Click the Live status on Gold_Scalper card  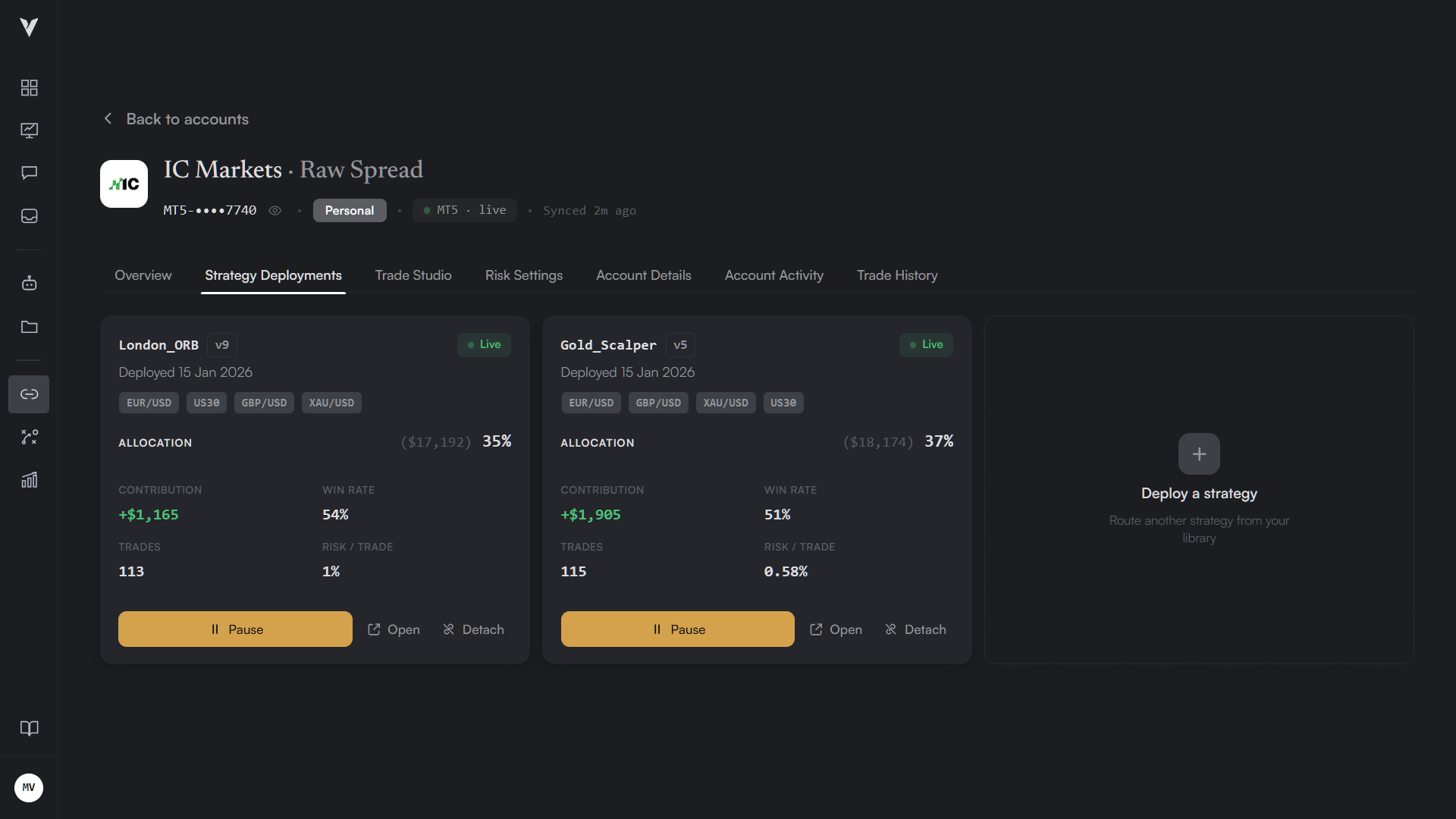(x=926, y=345)
